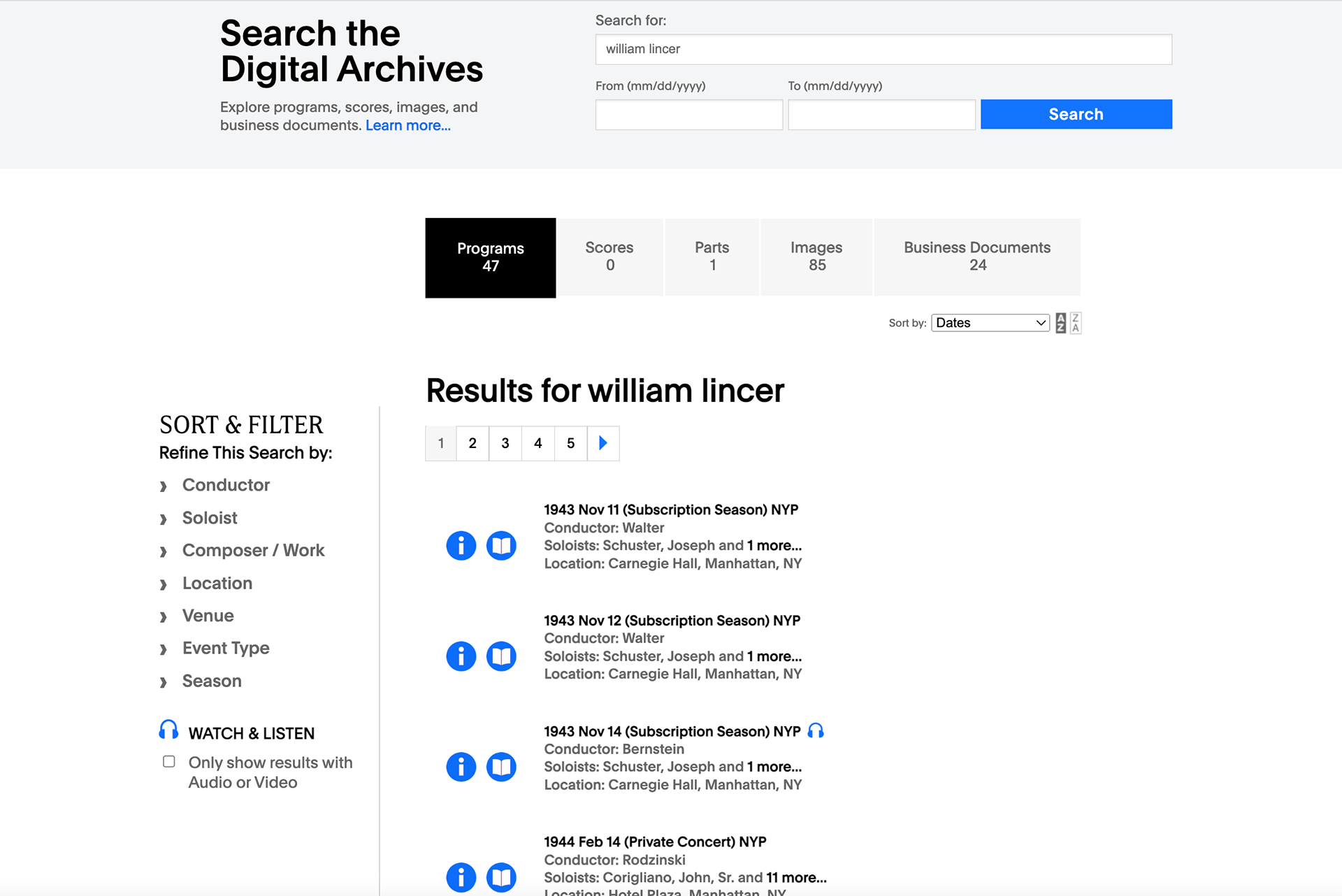The image size is (1342, 896).
Task: Enable only show results with Audio or Video
Action: click(169, 762)
